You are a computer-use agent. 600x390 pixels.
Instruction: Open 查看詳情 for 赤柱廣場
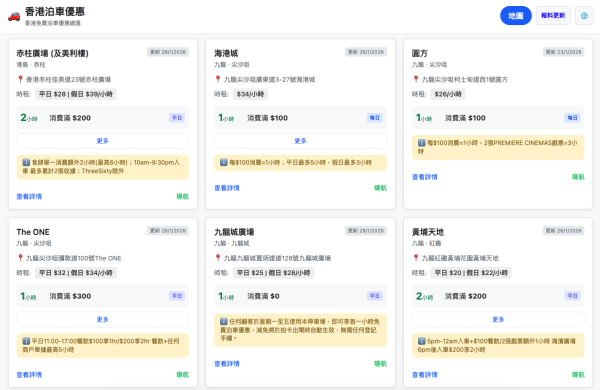pos(29,196)
